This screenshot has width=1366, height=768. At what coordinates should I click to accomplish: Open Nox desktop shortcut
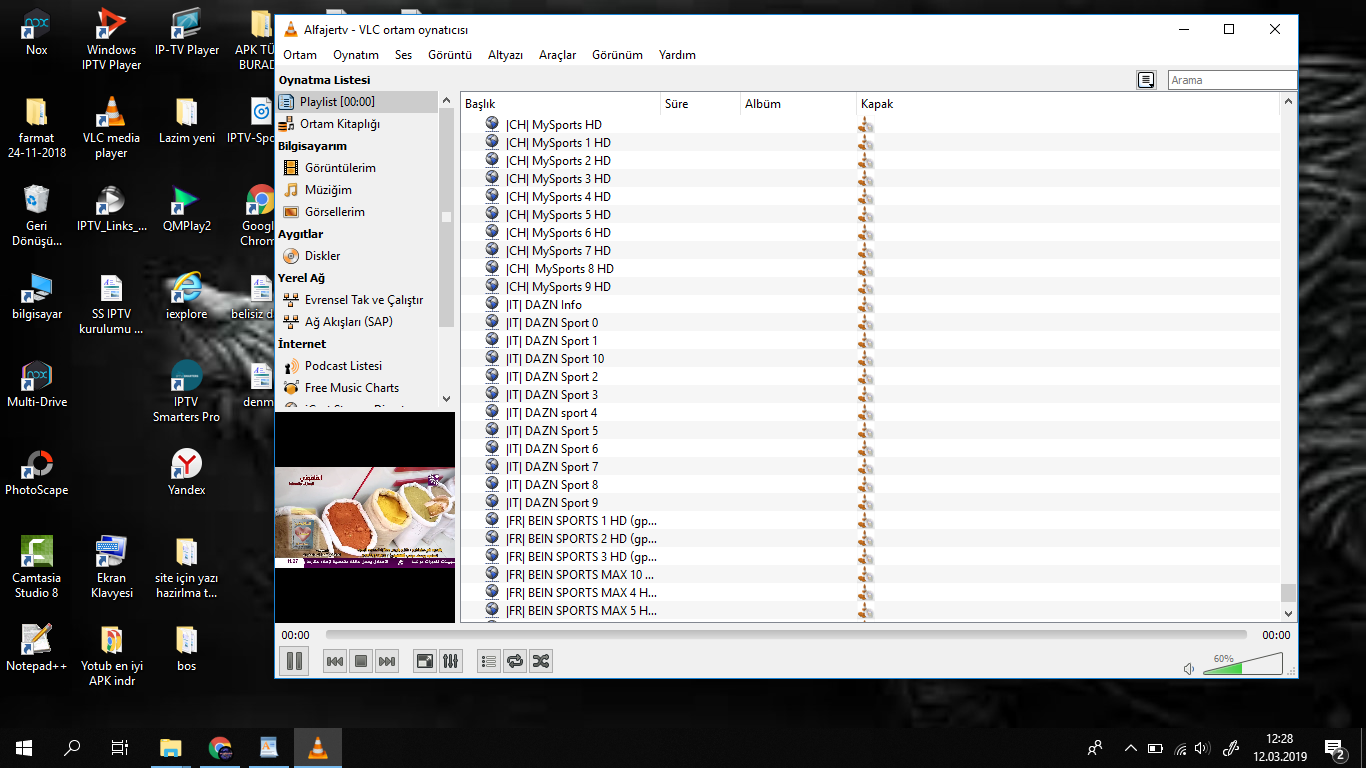[37, 33]
